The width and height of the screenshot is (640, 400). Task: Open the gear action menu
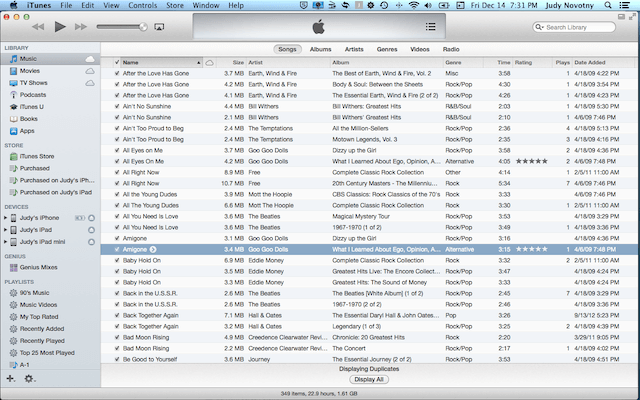pos(29,379)
